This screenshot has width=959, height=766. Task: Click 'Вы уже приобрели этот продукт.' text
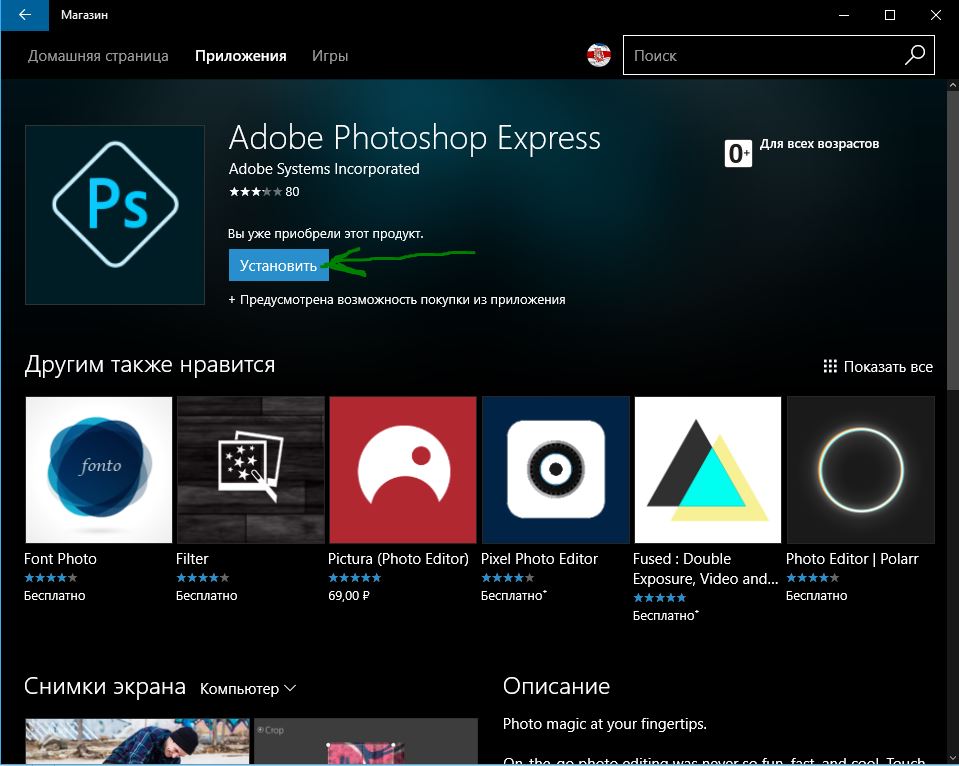(325, 234)
